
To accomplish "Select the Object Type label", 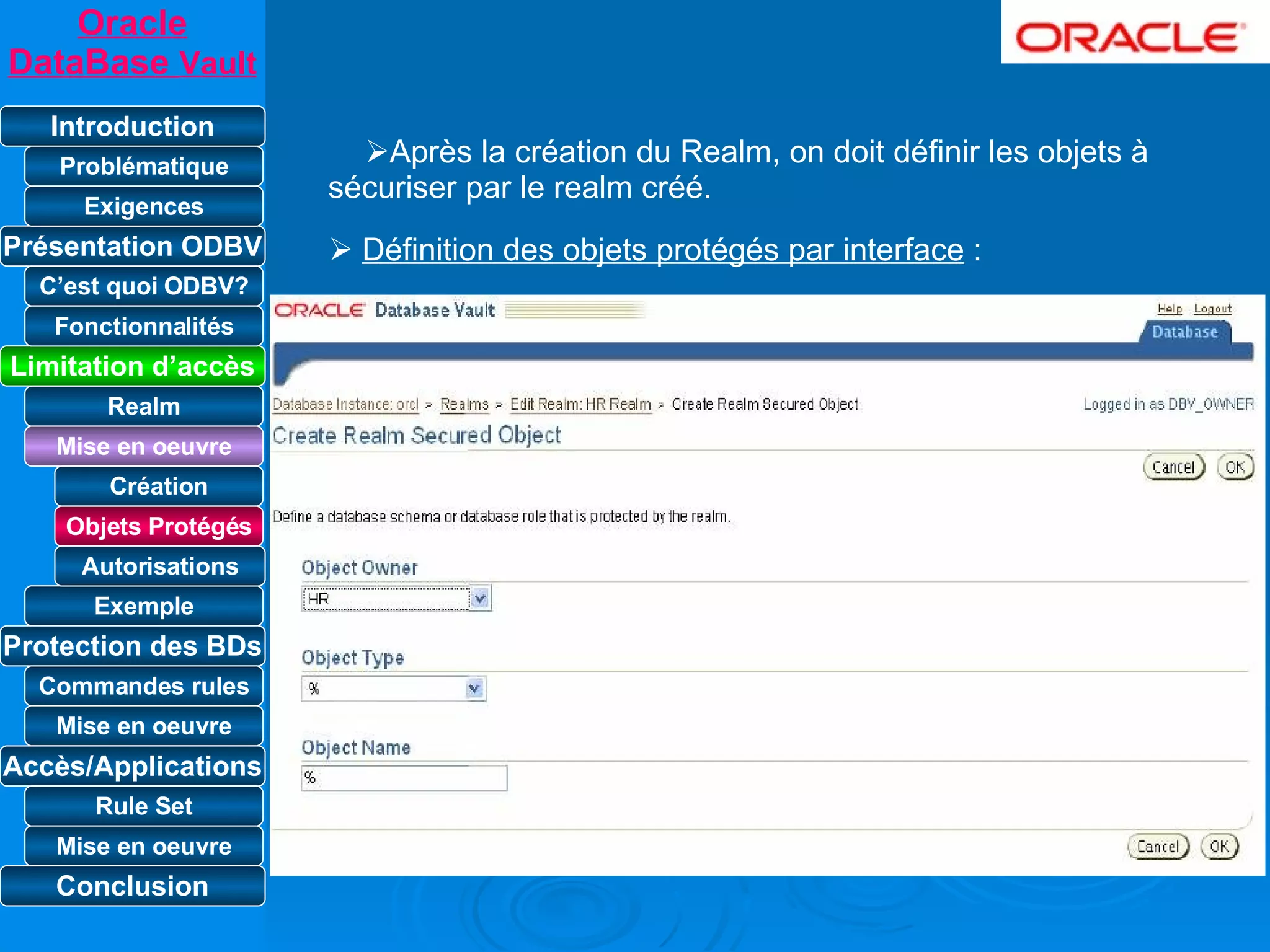I will (353, 658).
